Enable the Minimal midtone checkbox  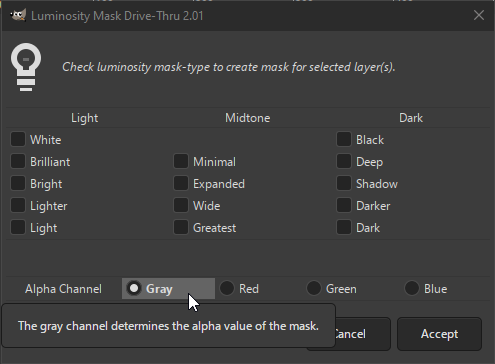tap(181, 161)
